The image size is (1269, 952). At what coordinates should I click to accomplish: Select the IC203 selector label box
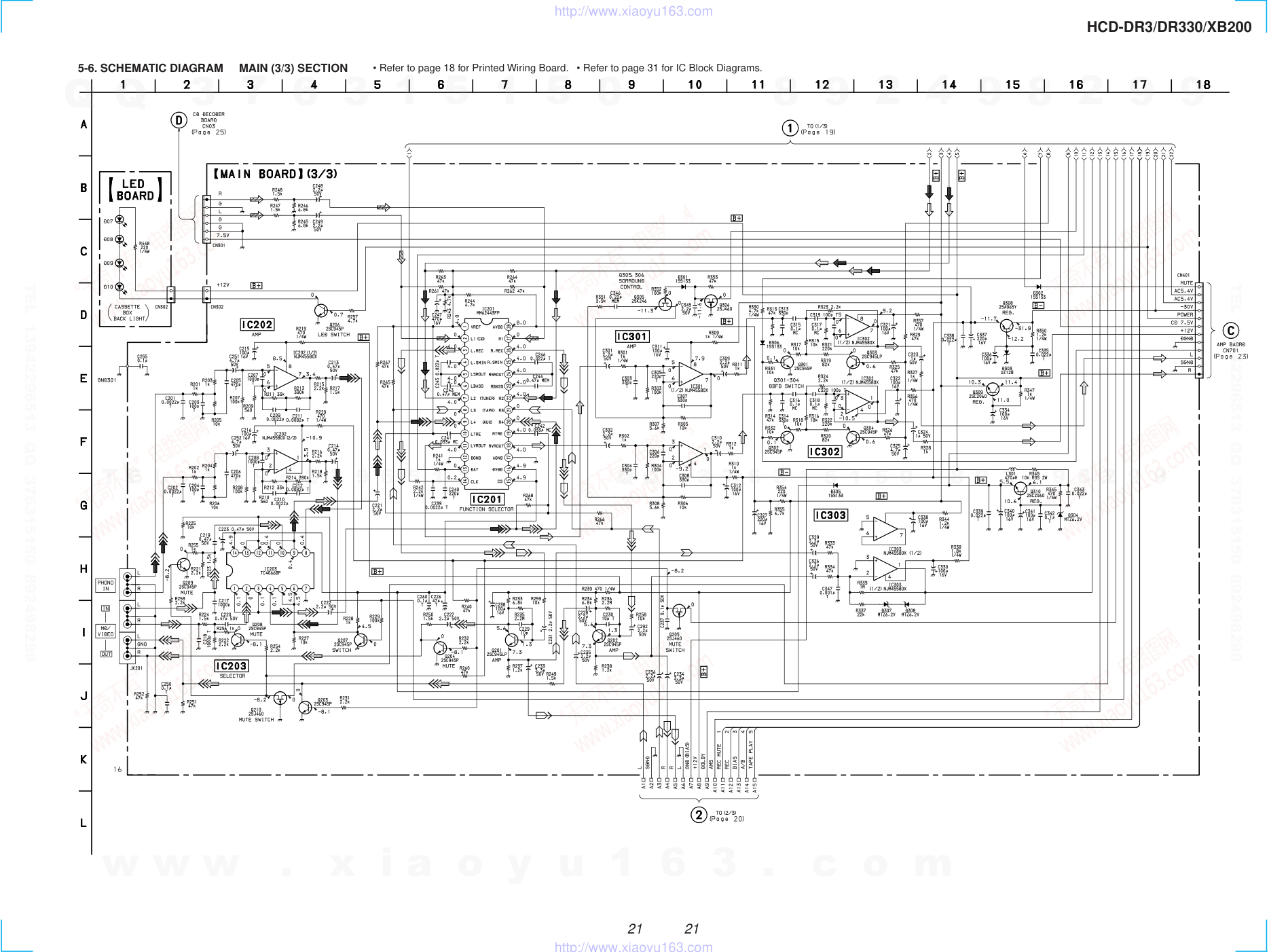[x=232, y=666]
